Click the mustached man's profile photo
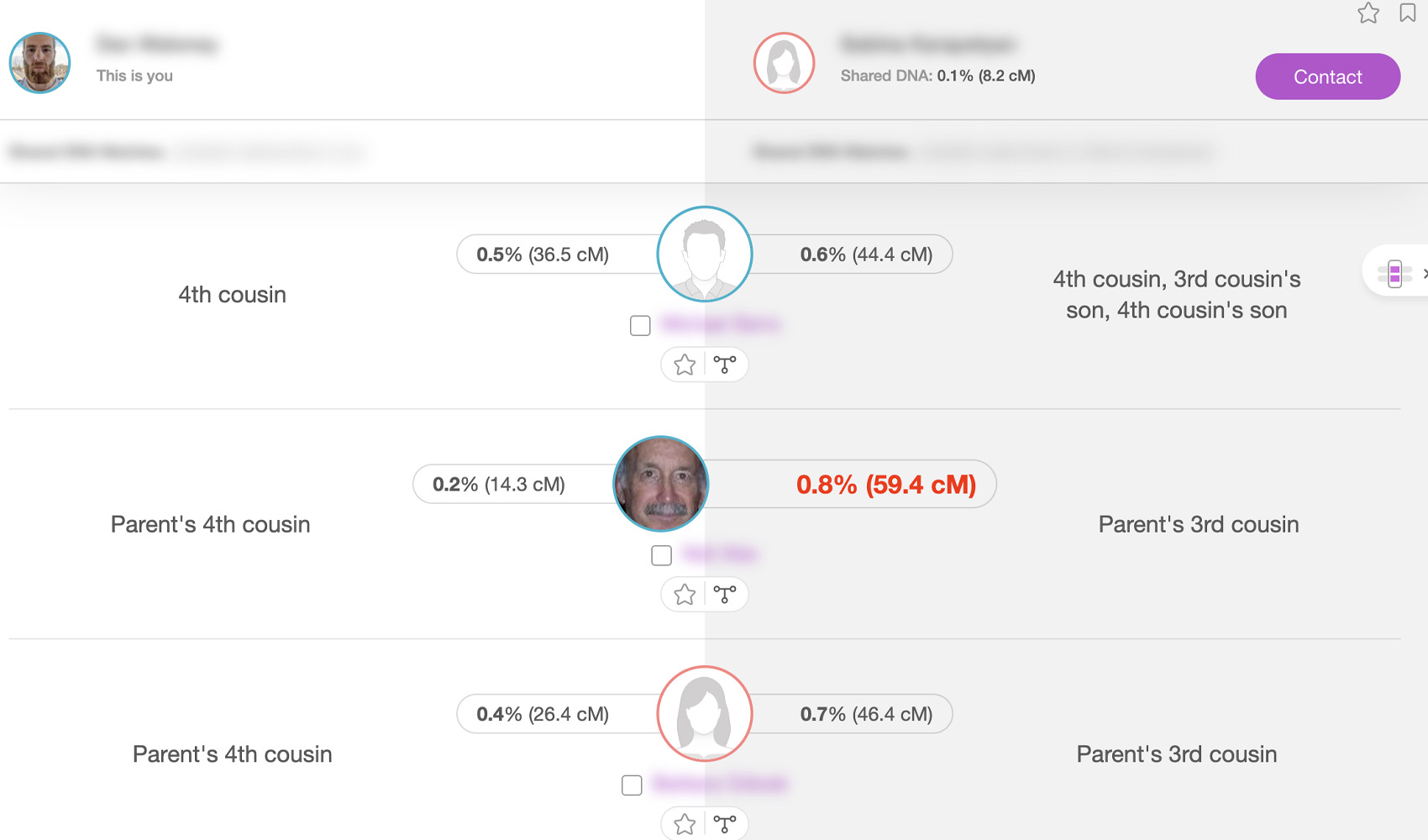This screenshot has width=1428, height=840. pos(661,484)
